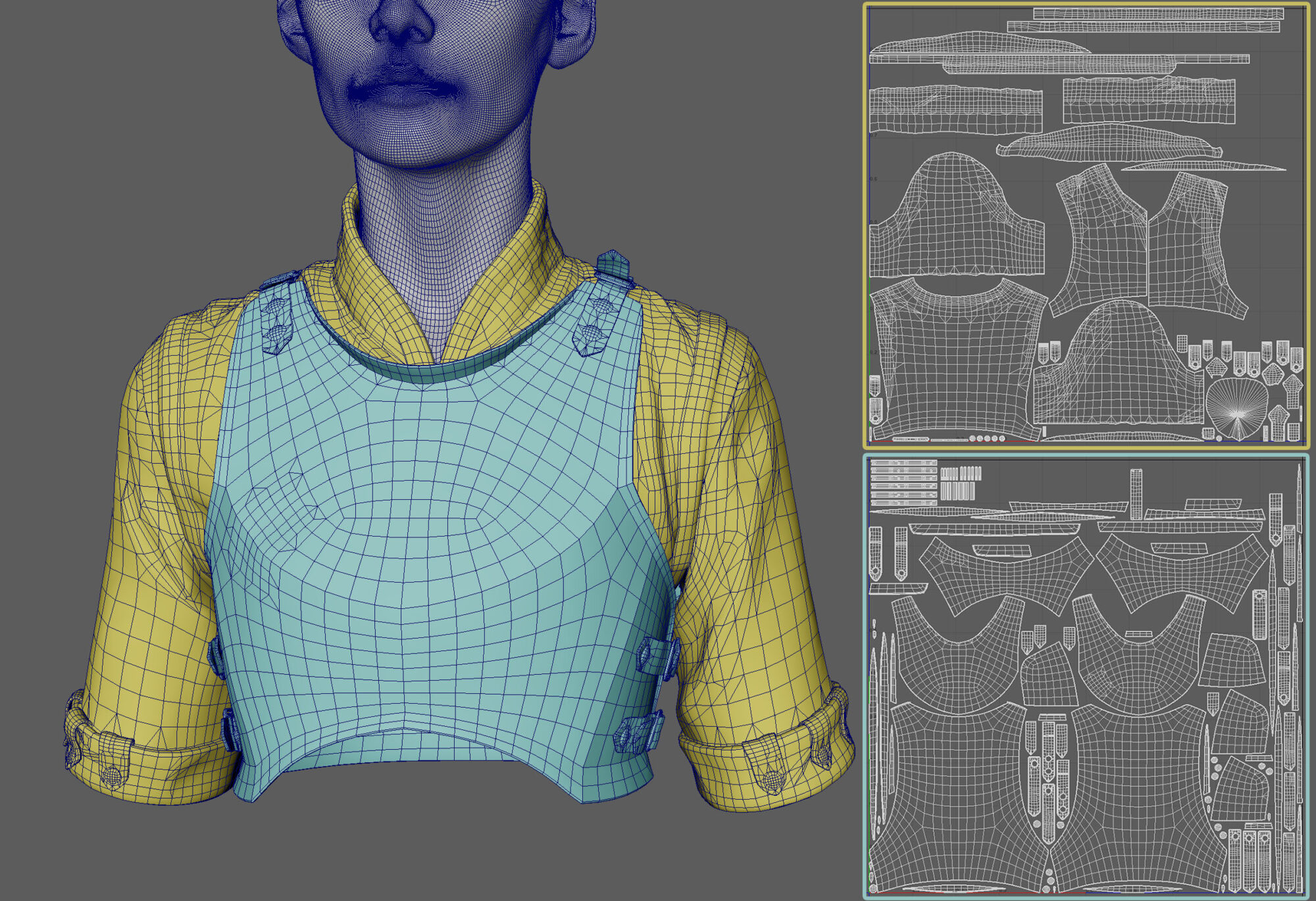Image resolution: width=1316 pixels, height=901 pixels.
Task: Click the lower side buckle on breastplate
Action: tap(638, 733)
